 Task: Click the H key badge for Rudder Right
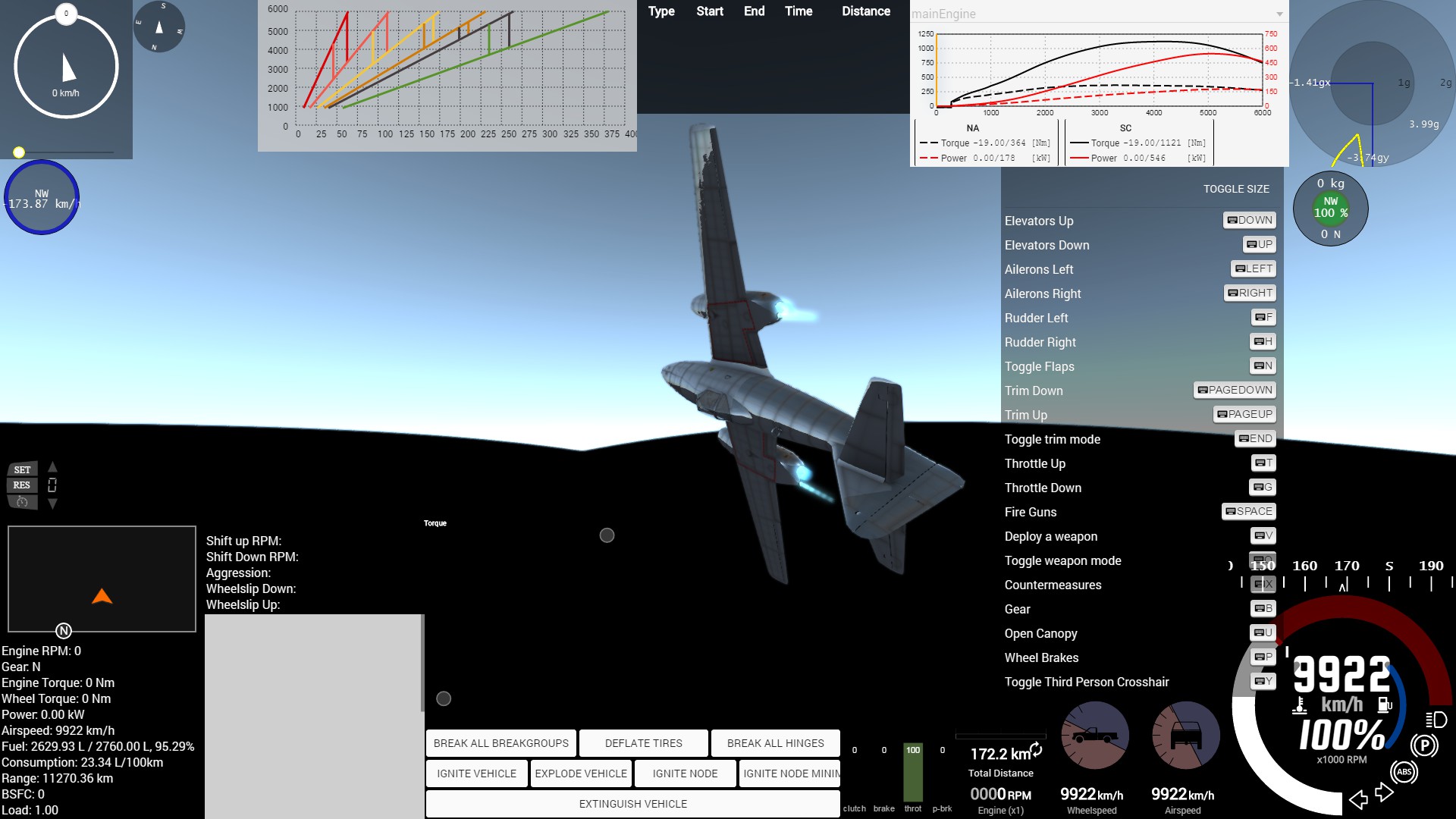[x=1263, y=341]
